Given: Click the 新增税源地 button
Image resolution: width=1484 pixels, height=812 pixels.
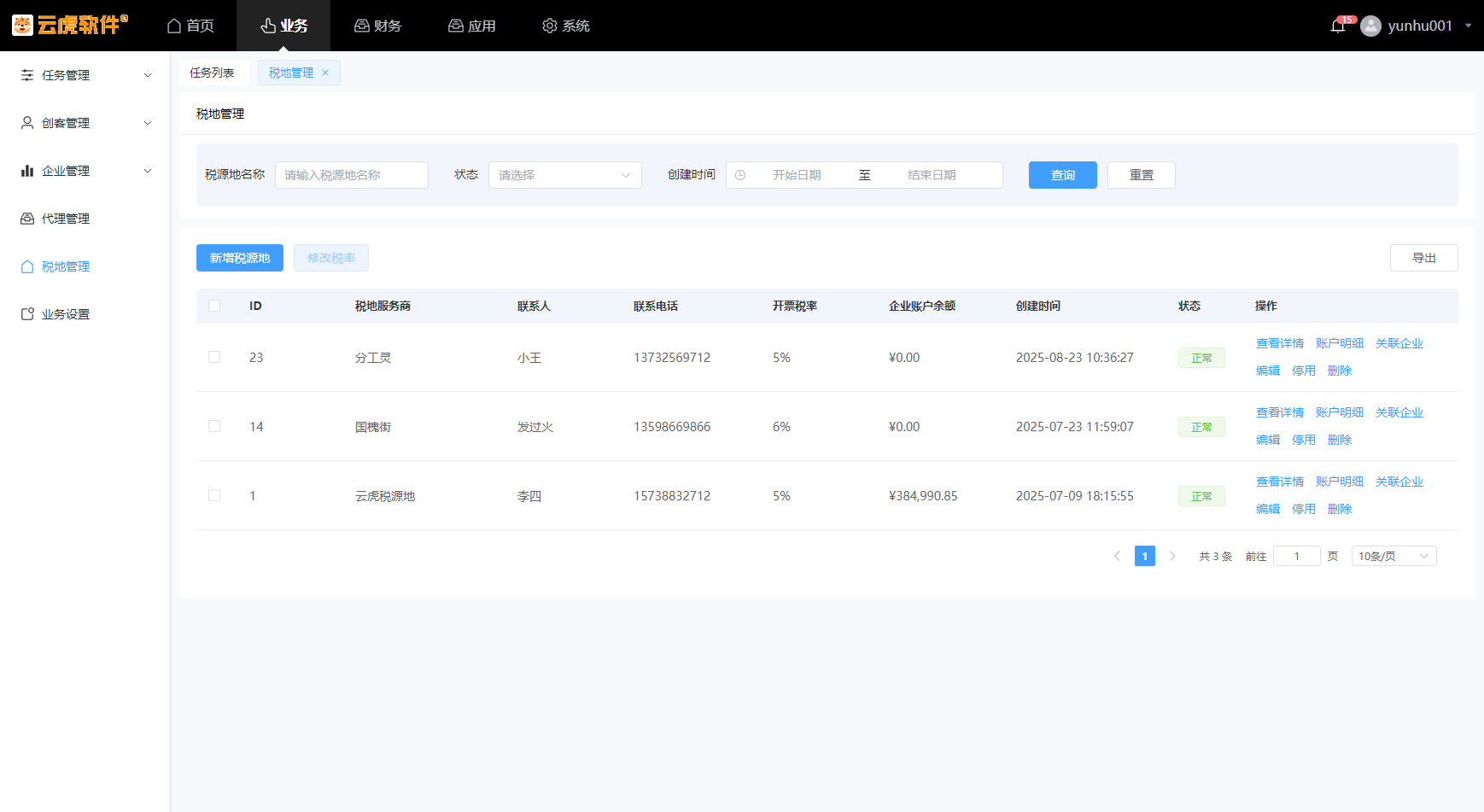Looking at the screenshot, I should (x=240, y=258).
